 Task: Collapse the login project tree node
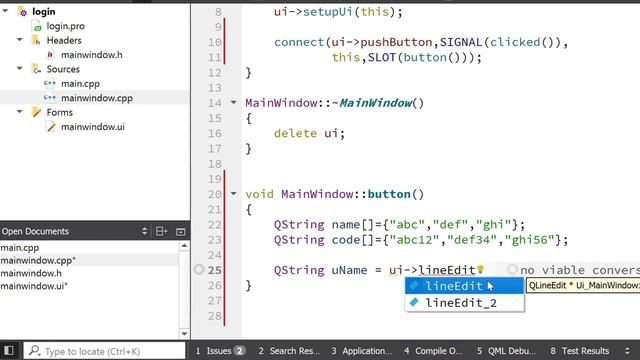[6, 11]
